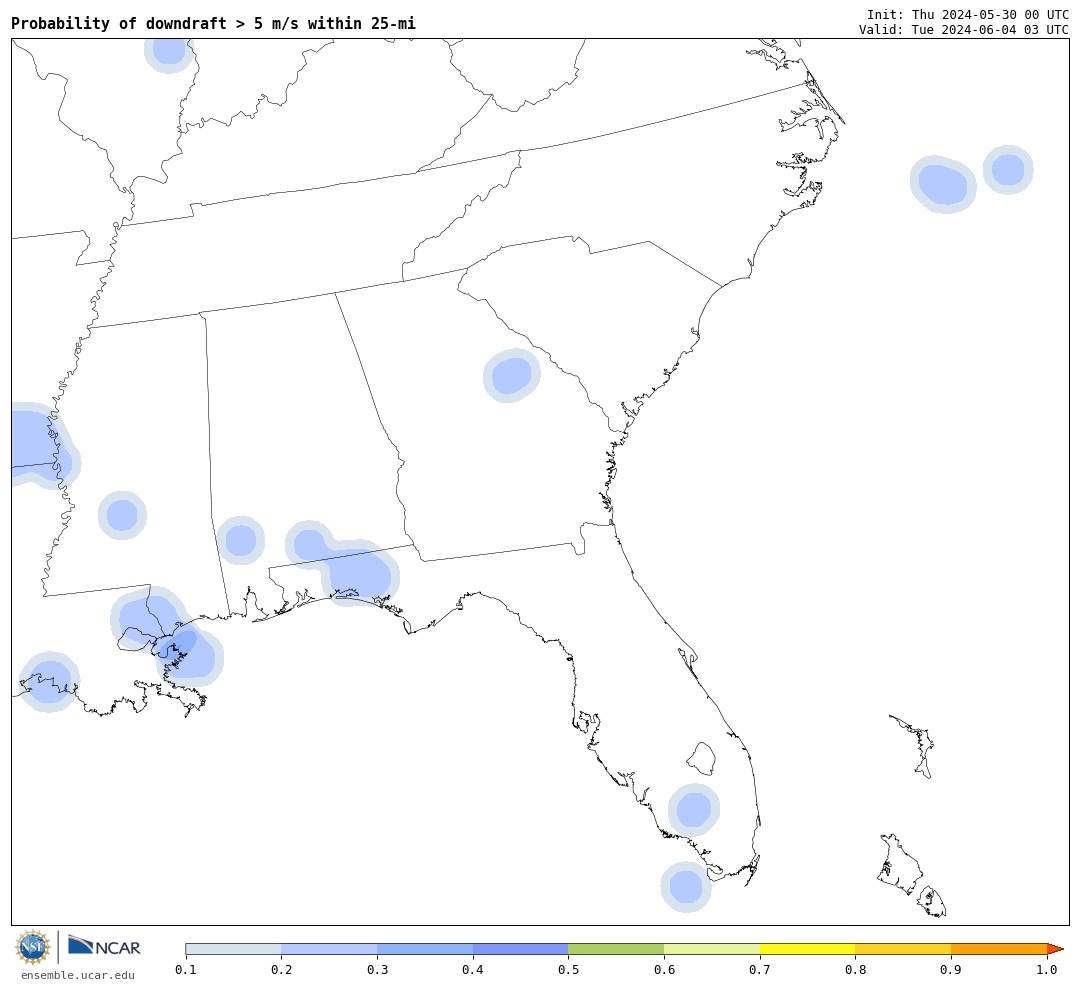Click the red arrow tip of colorbar
1080x988 pixels.
(x=1055, y=949)
